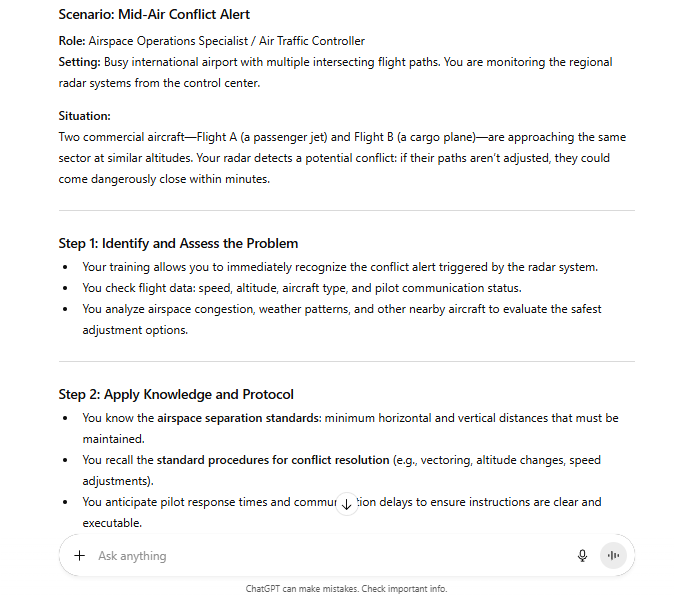Click the bold "airspace separation standards" text
The height and width of the screenshot is (595, 674).
[238, 418]
